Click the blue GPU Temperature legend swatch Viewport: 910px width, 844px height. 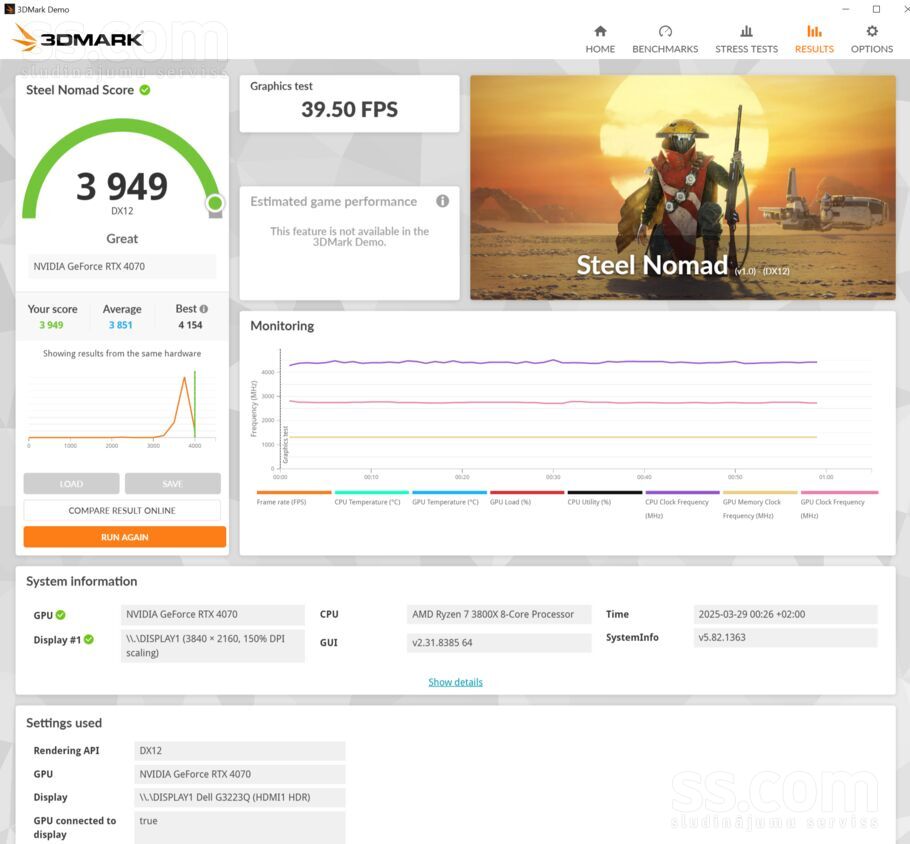[x=449, y=492]
